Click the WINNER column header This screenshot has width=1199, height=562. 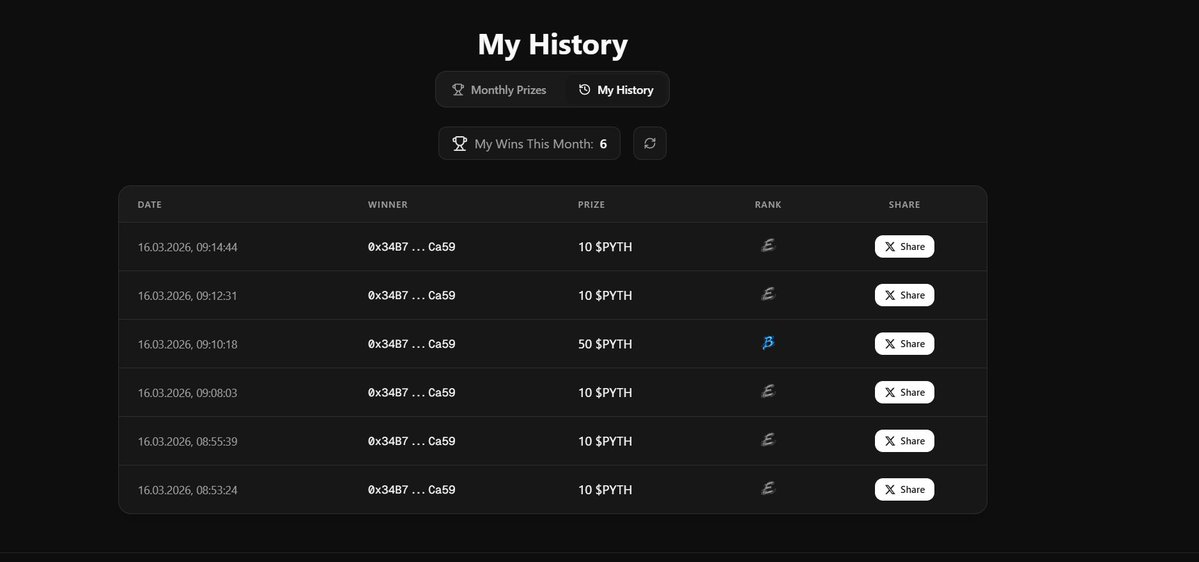tap(388, 205)
